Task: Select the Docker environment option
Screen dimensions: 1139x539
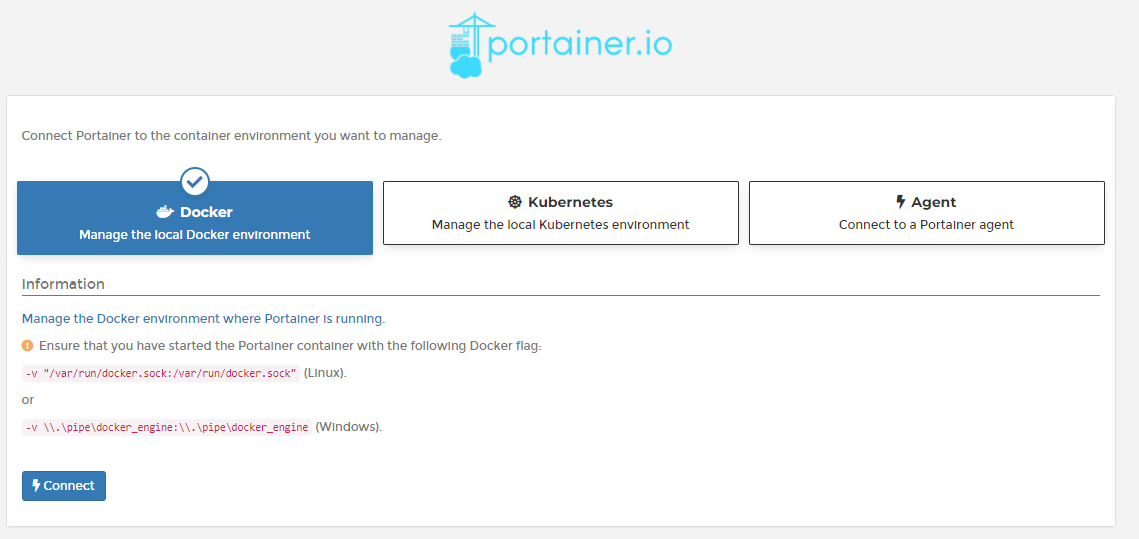Action: coord(195,218)
